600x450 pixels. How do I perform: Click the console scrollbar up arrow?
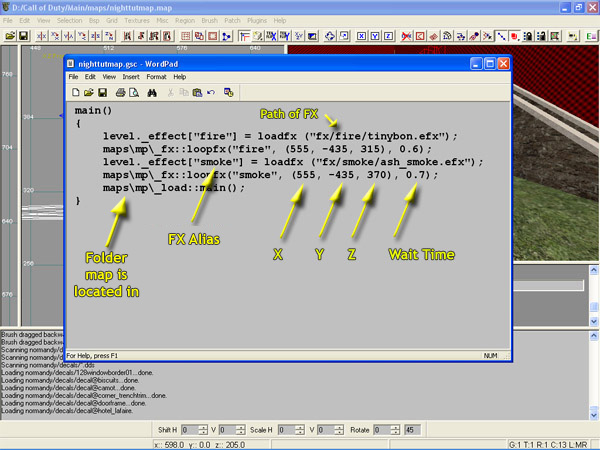(593, 336)
